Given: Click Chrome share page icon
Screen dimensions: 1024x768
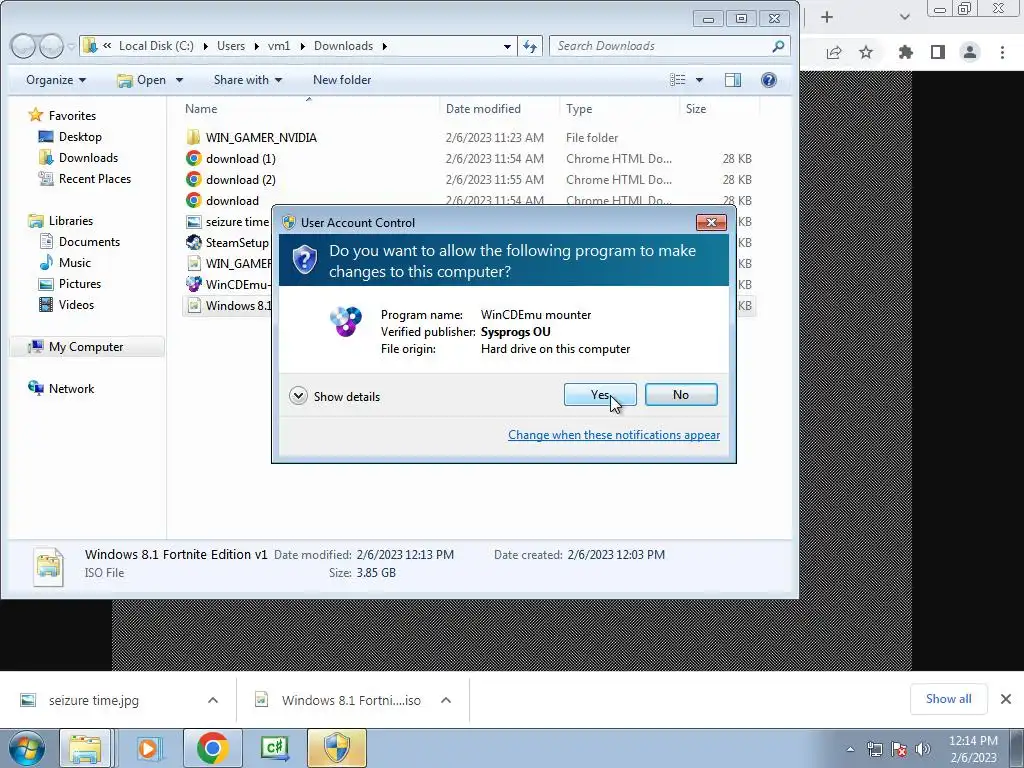Looking at the screenshot, I should click(x=834, y=52).
